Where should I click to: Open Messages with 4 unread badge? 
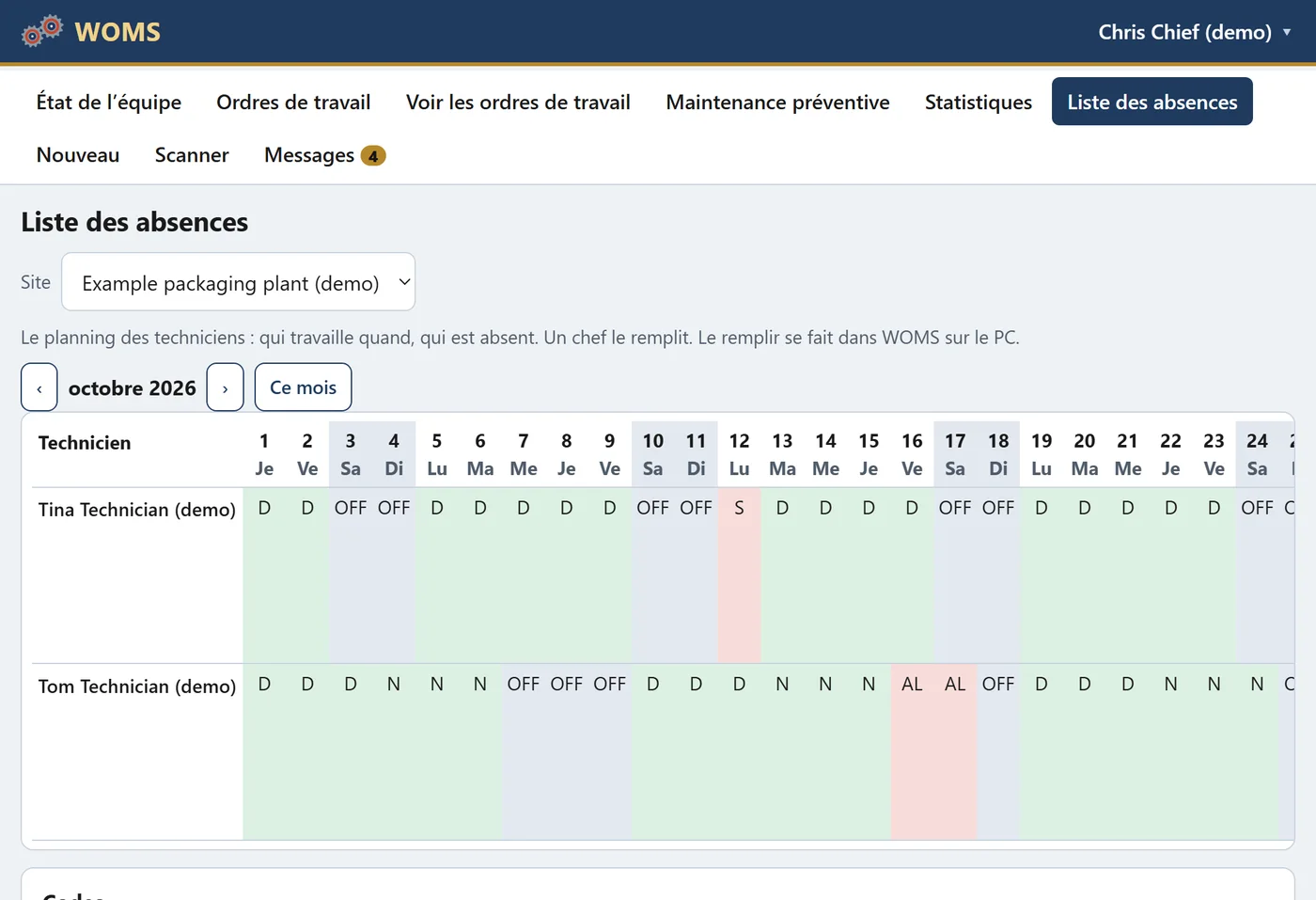[x=324, y=154]
